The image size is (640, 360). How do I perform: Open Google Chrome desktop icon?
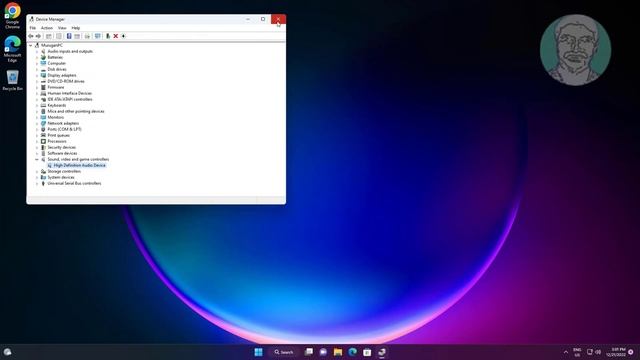point(12,16)
